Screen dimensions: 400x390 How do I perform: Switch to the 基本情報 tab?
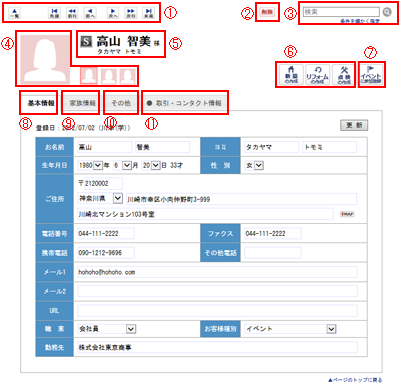pyautogui.click(x=40, y=103)
